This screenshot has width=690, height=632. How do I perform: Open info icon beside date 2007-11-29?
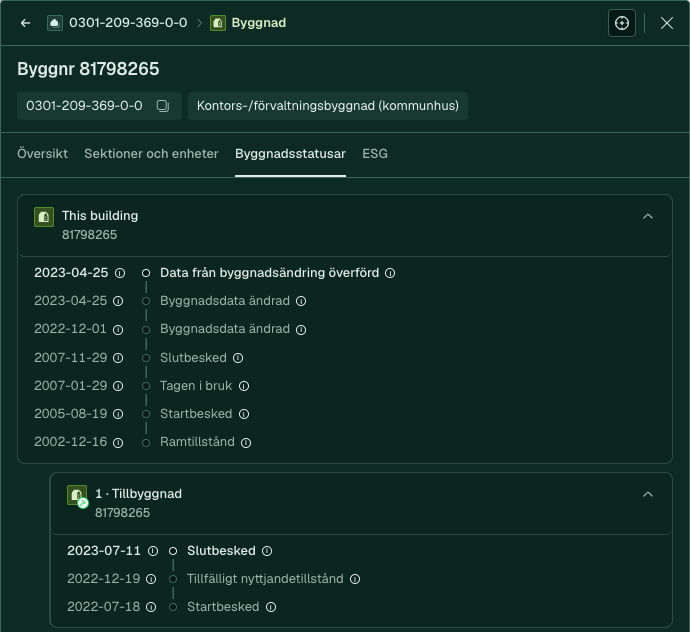click(x=118, y=358)
